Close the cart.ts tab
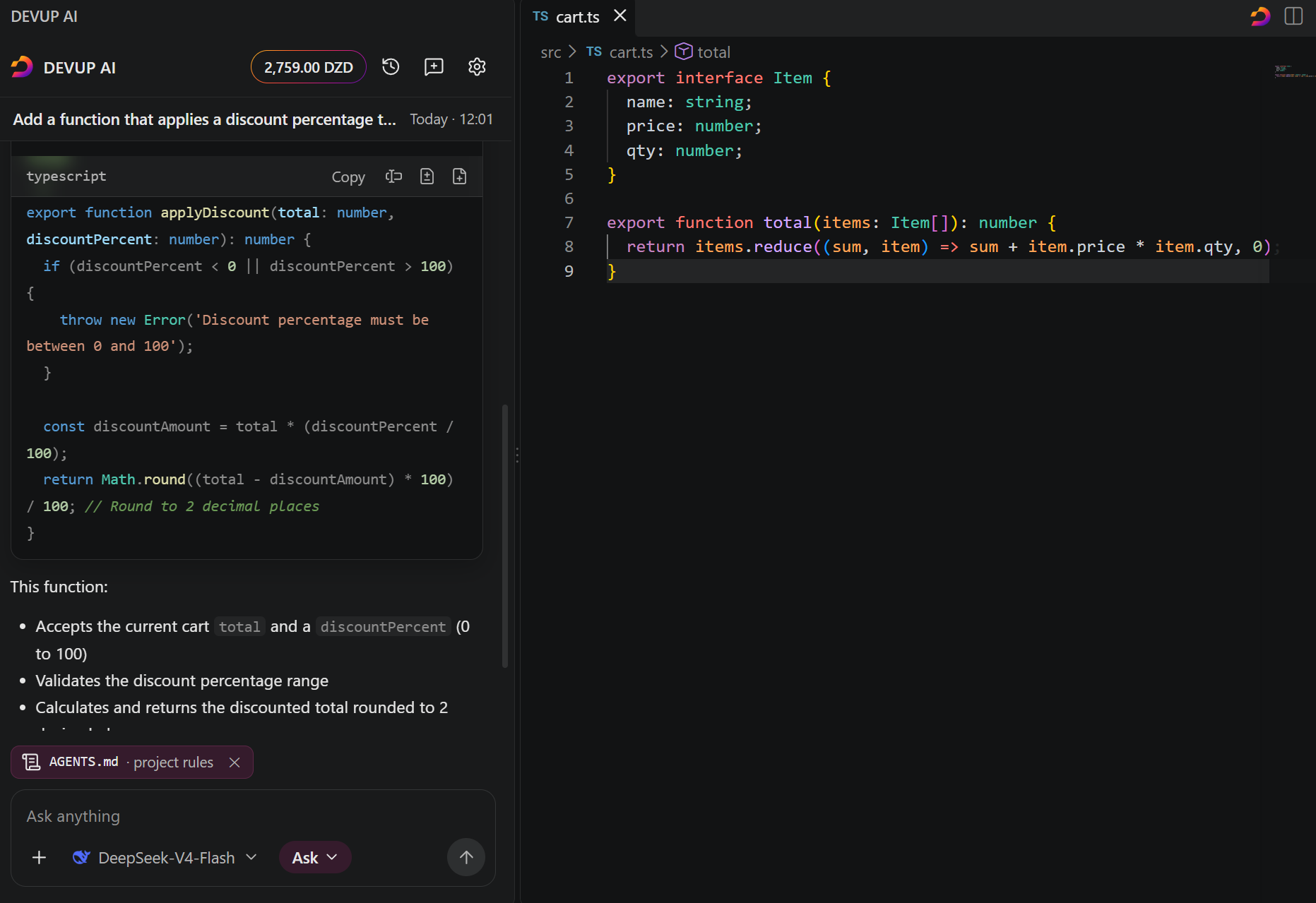The width and height of the screenshot is (1316, 903). coord(620,16)
